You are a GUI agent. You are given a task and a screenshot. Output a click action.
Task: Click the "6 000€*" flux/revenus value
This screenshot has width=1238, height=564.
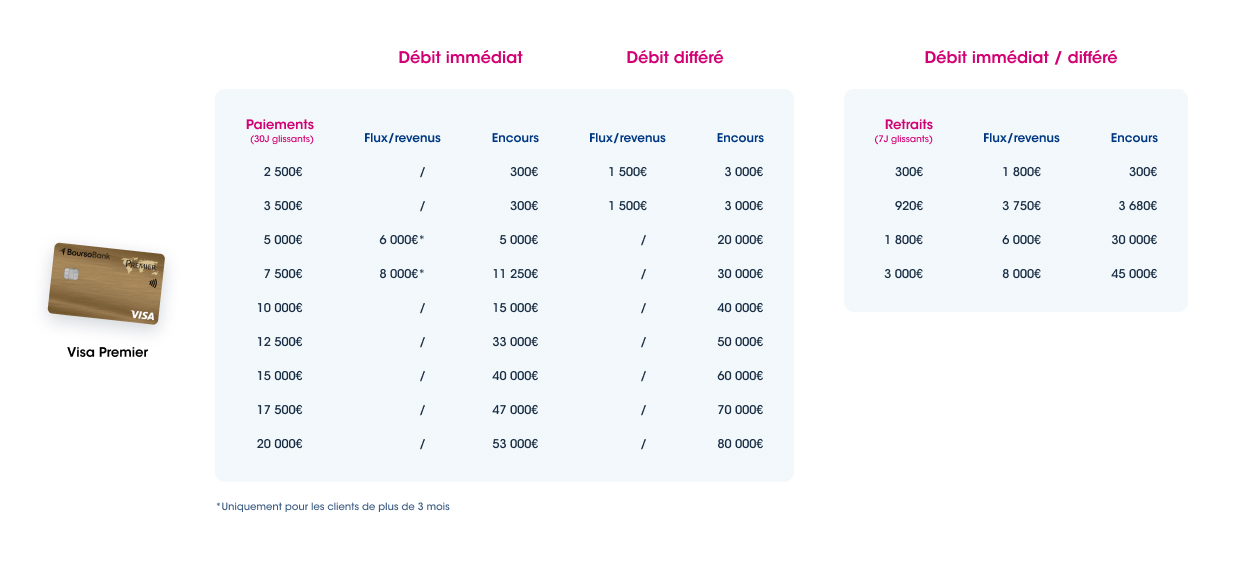[402, 240]
